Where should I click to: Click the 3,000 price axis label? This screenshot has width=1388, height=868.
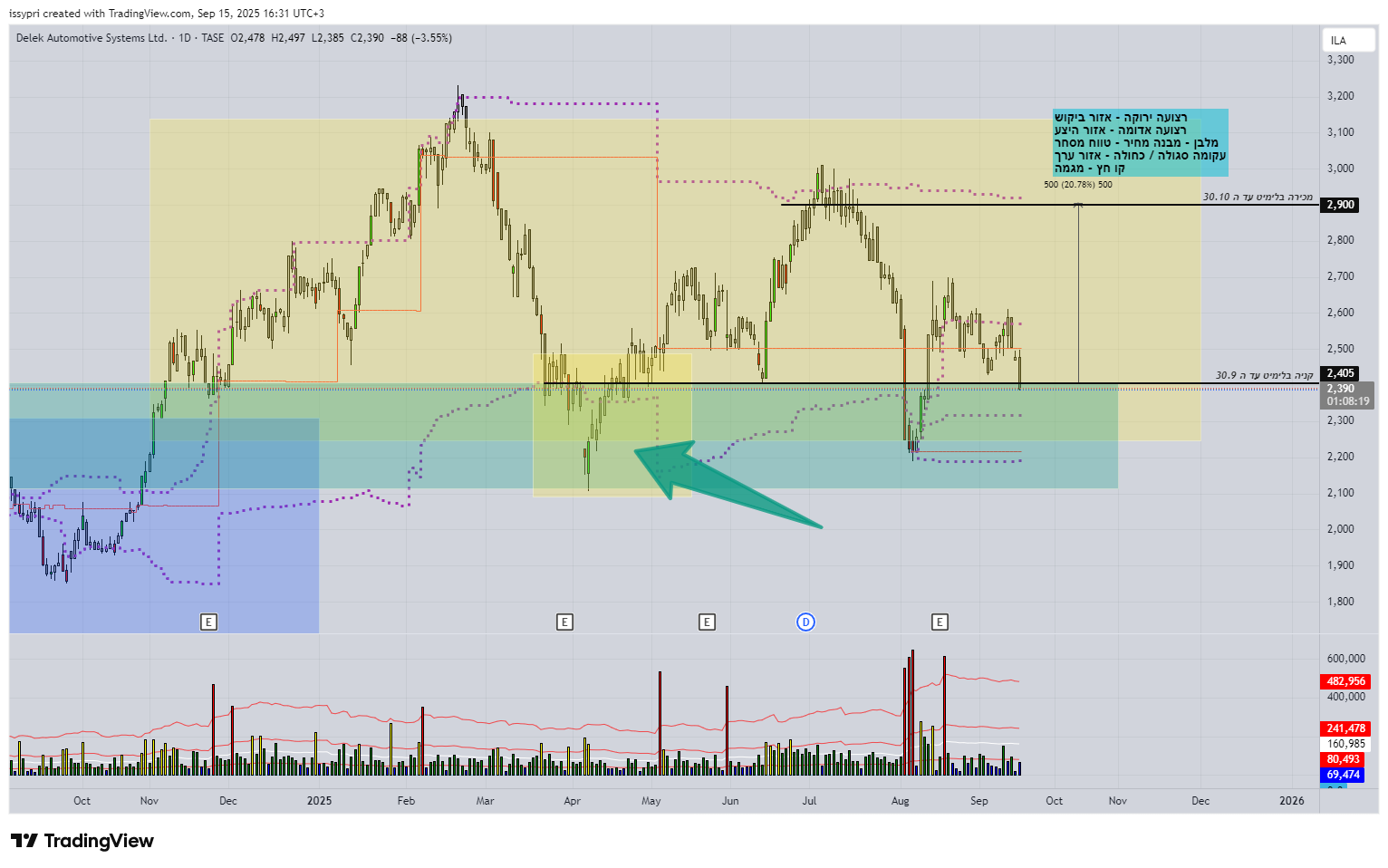1341,169
